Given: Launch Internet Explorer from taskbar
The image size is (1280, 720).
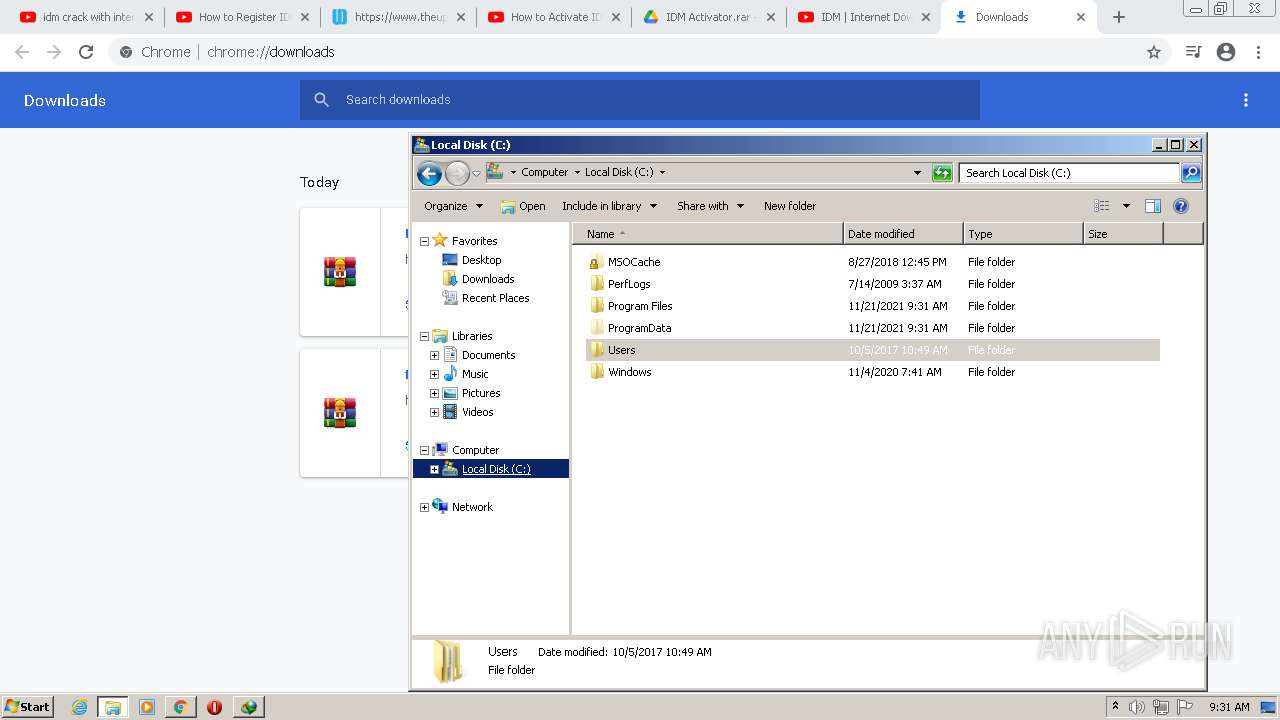Looking at the screenshot, I should [x=80, y=707].
